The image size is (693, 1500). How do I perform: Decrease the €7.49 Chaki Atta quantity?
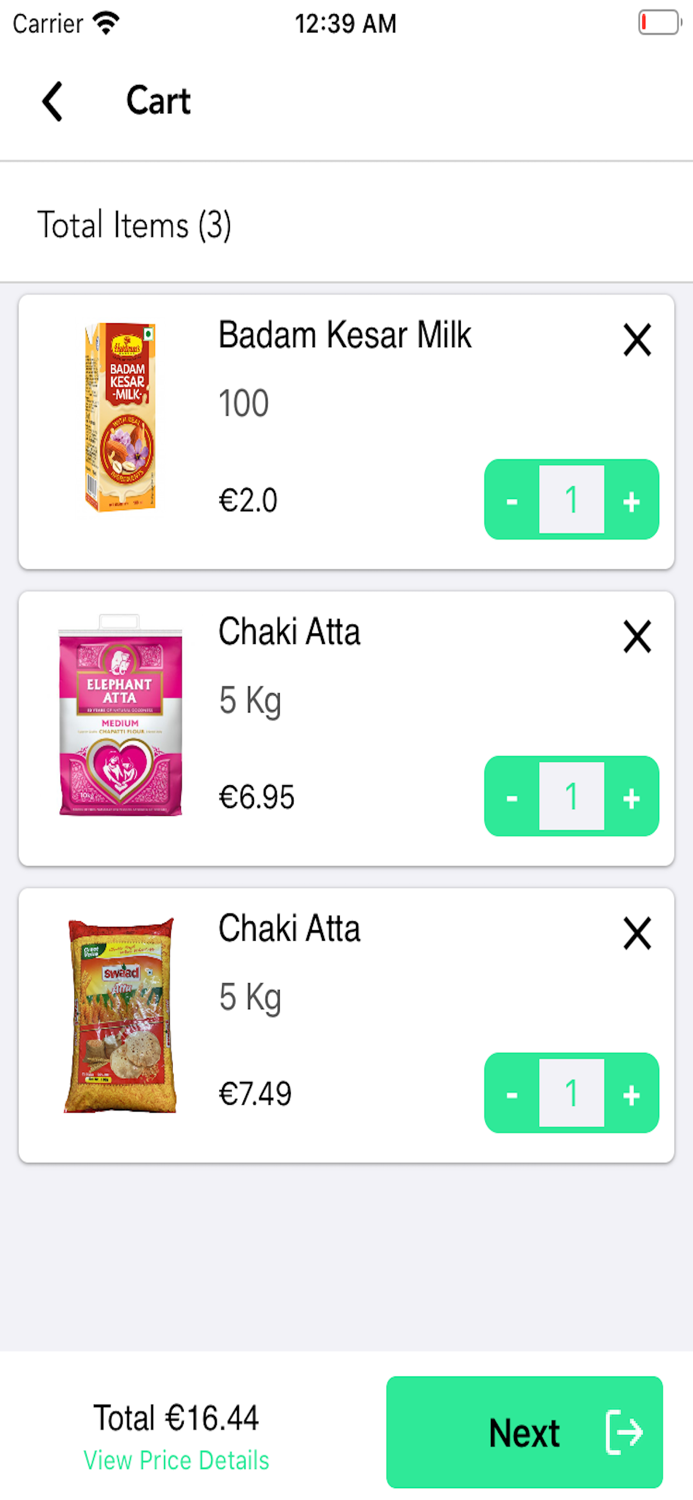511,1093
